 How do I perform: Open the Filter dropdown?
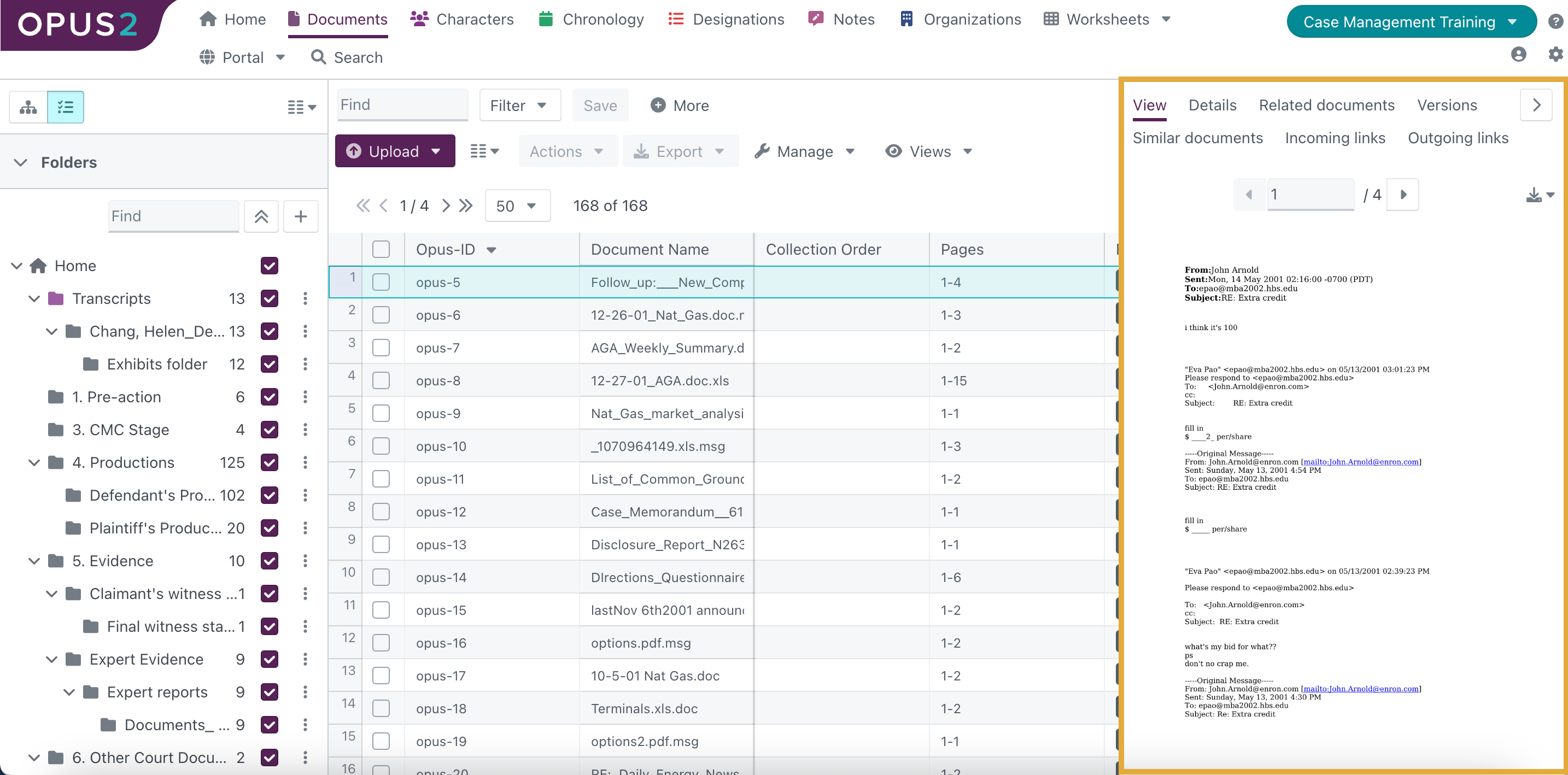(519, 105)
